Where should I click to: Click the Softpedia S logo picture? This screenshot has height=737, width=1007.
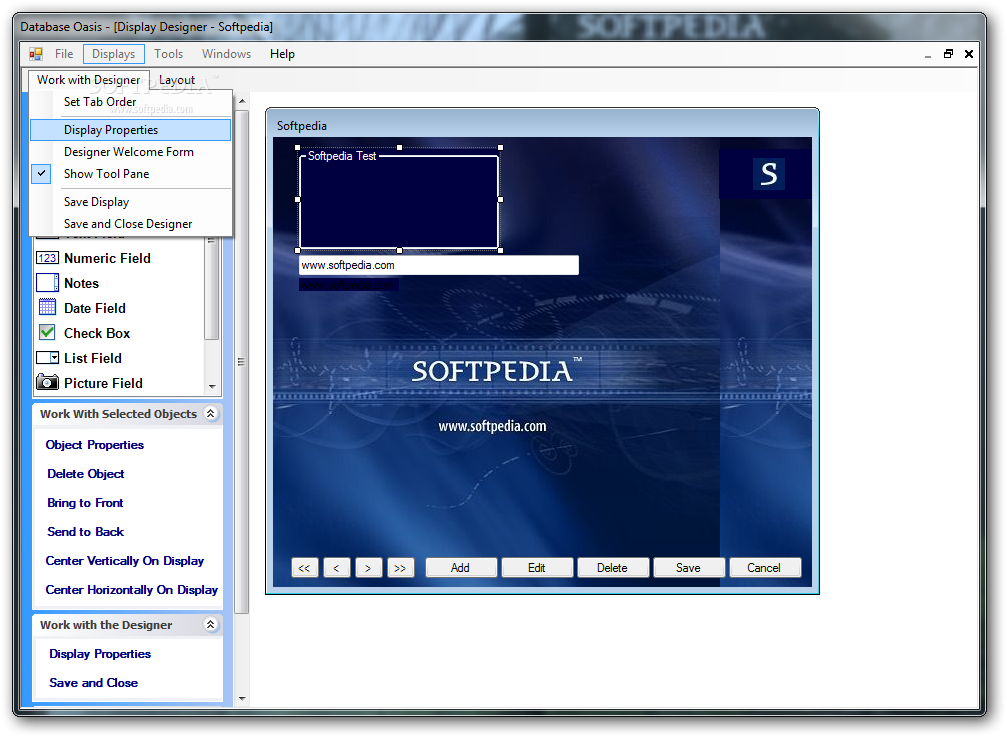coord(768,174)
